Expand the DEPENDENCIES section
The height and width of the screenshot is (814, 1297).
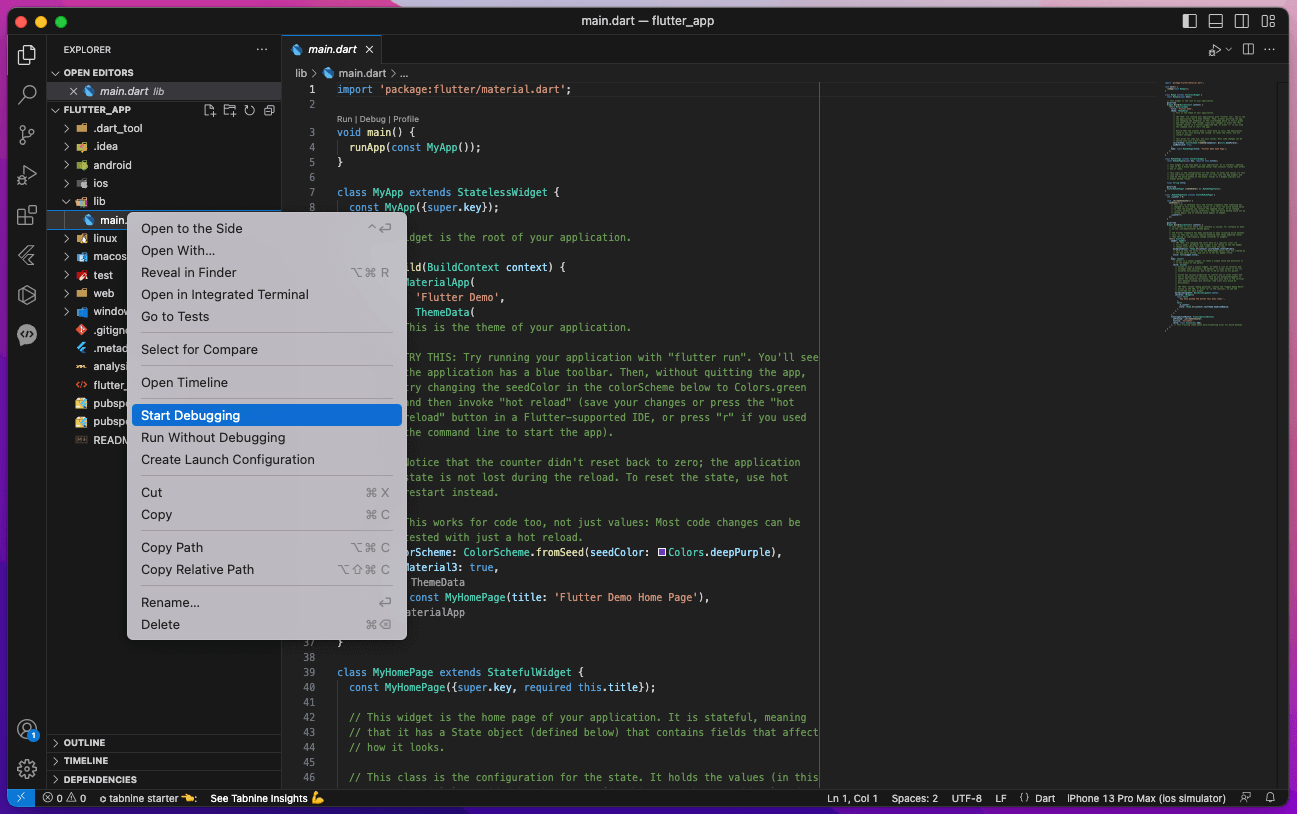click(x=100, y=779)
